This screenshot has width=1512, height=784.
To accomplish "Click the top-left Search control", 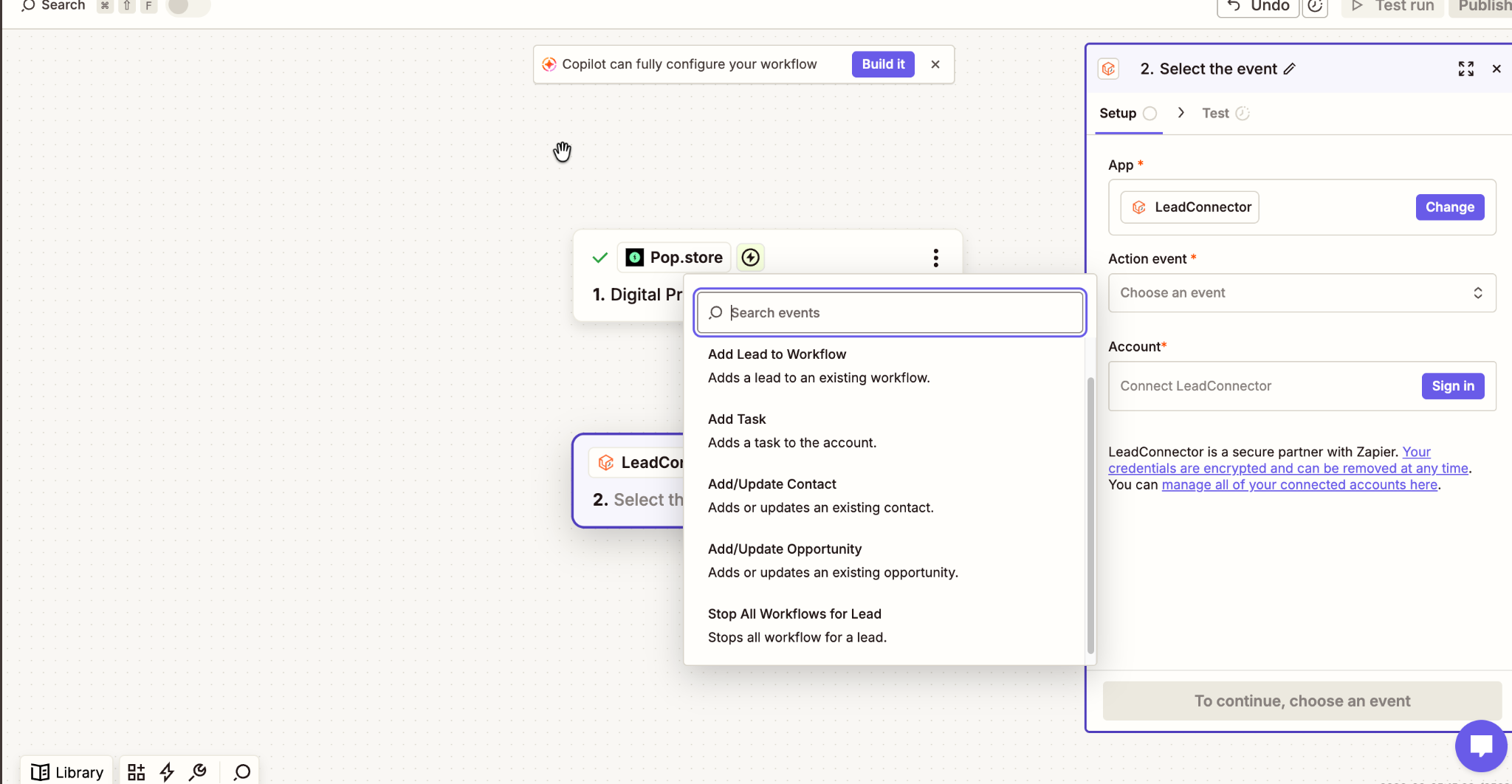I will 53,6.
